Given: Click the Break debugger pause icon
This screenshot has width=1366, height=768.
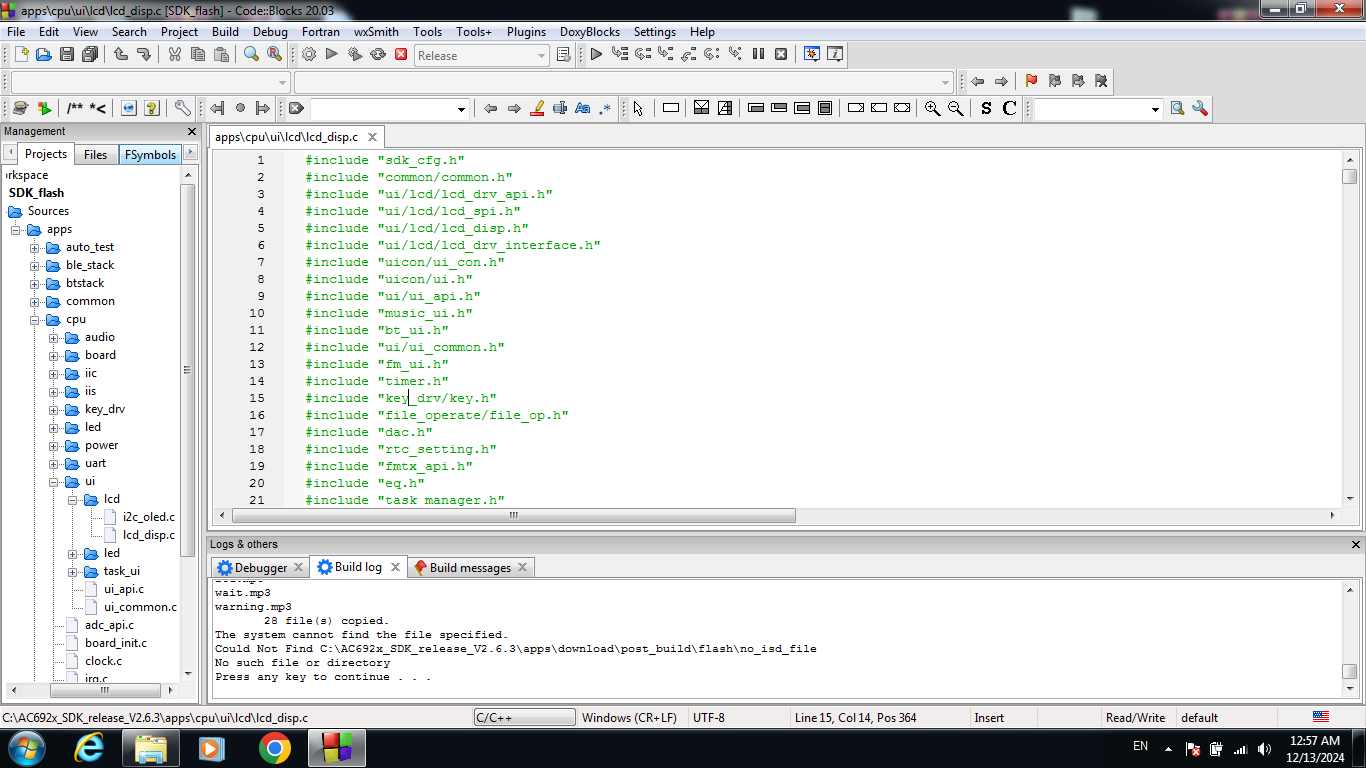Looking at the screenshot, I should point(758,55).
